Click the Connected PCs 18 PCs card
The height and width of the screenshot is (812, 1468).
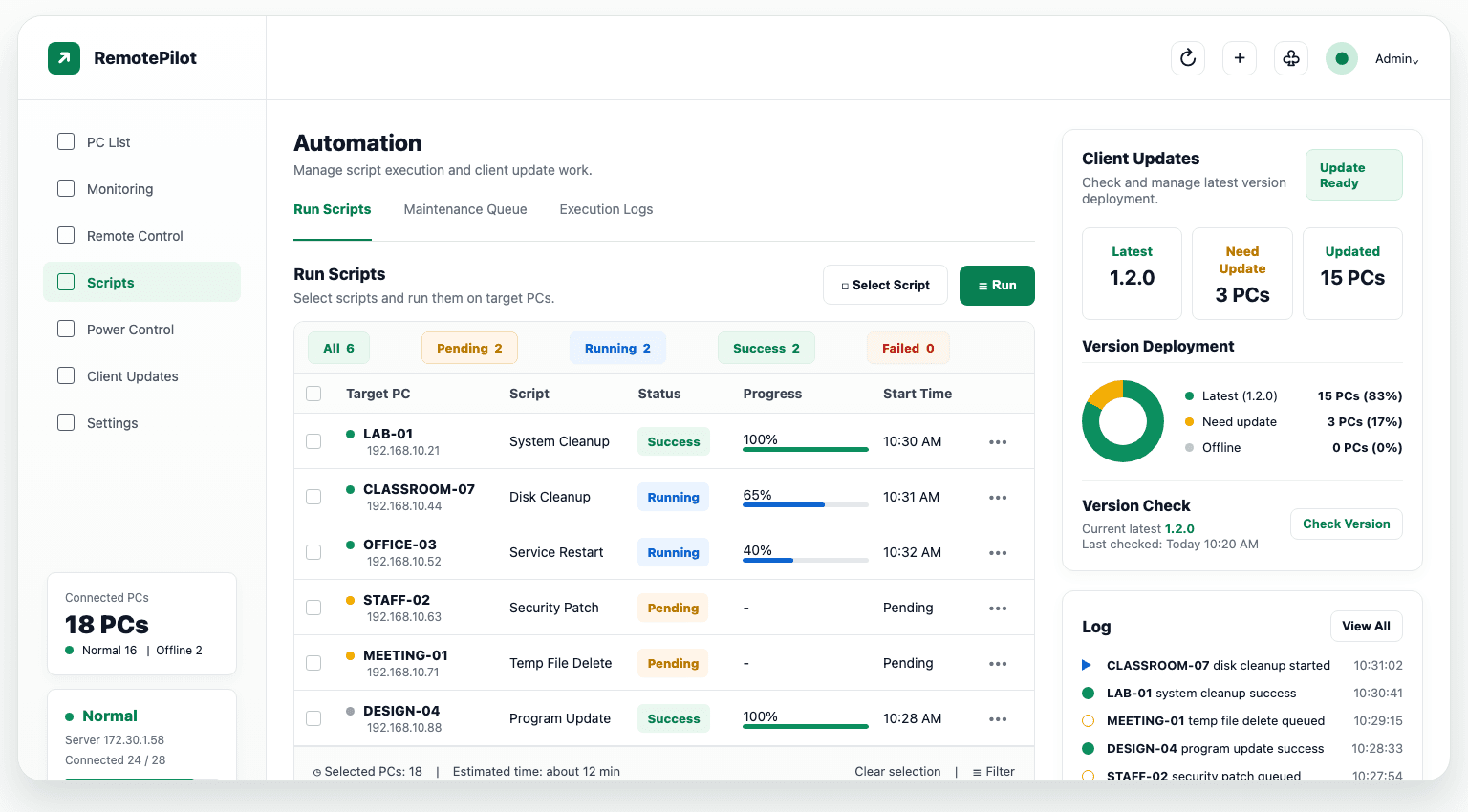tap(141, 624)
